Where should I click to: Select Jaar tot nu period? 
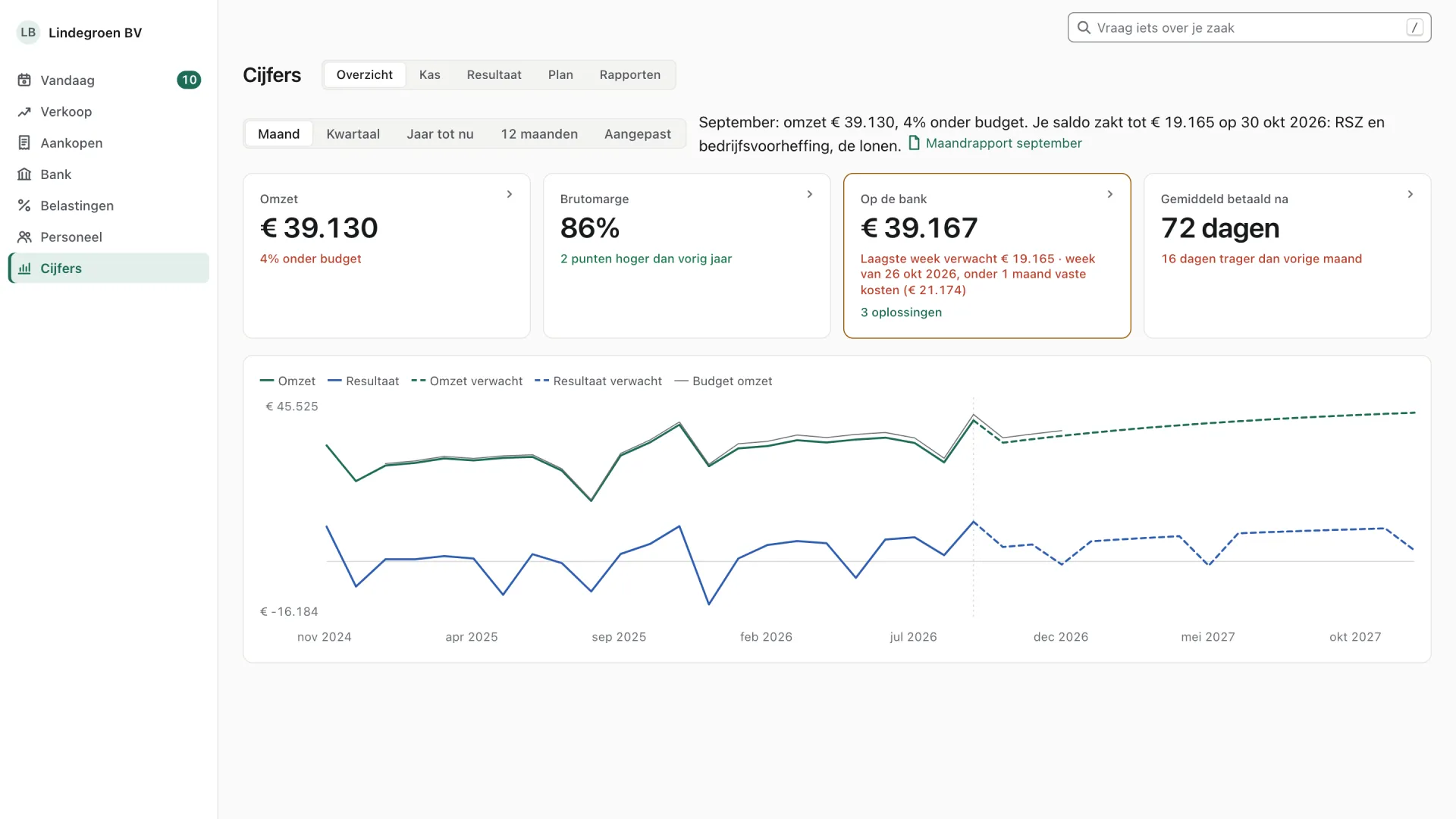coord(440,134)
